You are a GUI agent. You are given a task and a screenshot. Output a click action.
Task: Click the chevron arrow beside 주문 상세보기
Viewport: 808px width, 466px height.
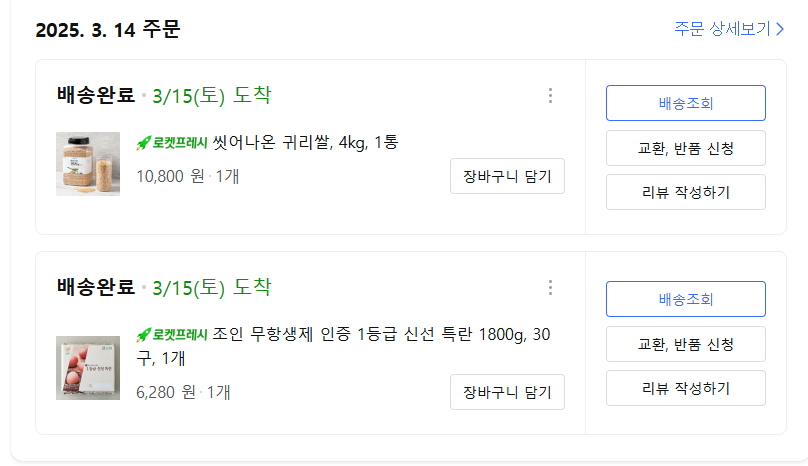780,29
